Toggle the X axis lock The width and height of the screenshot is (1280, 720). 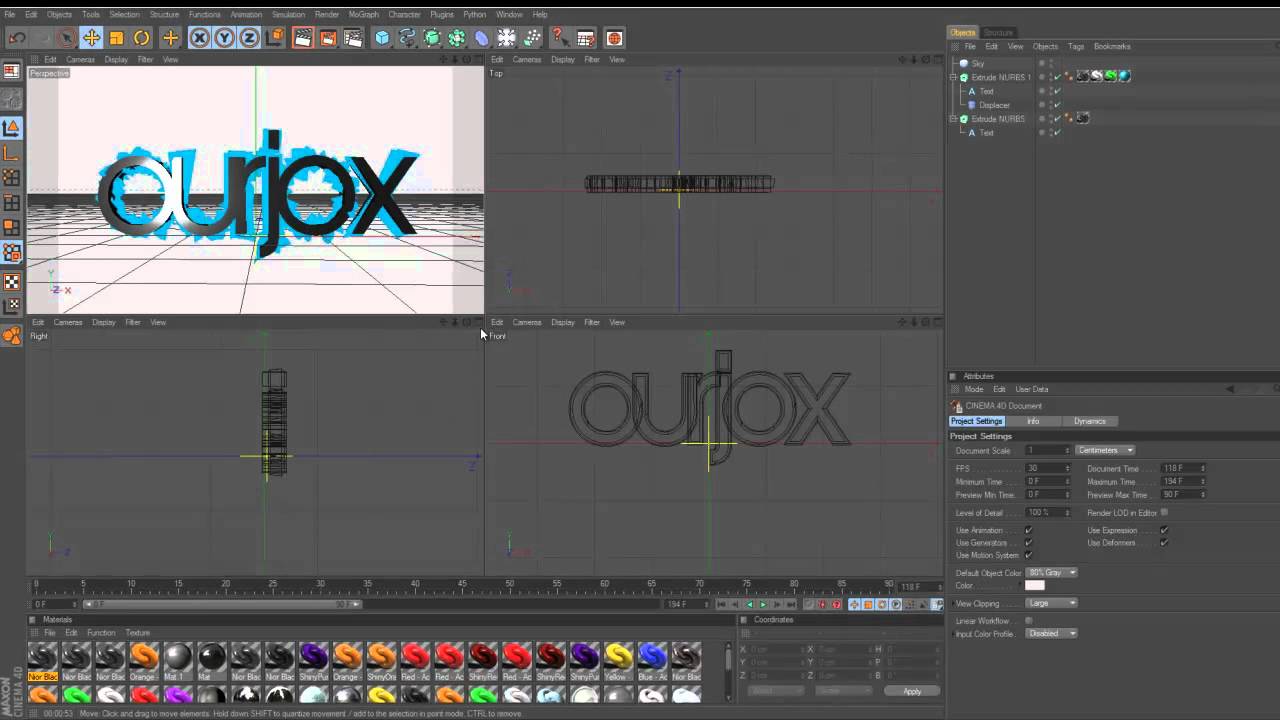199,38
